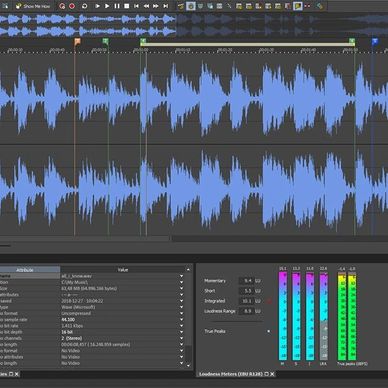Click the green region start marker
The width and height of the screenshot is (388, 388).
143,41
